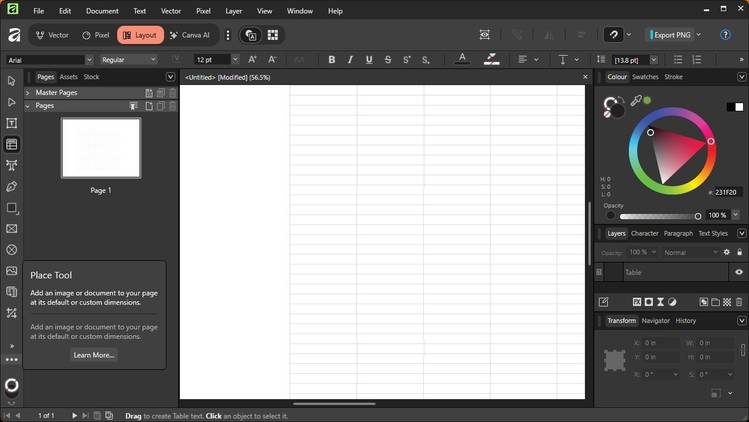Click the hex colour 231F20 field
The height and width of the screenshot is (422, 749).
click(725, 192)
